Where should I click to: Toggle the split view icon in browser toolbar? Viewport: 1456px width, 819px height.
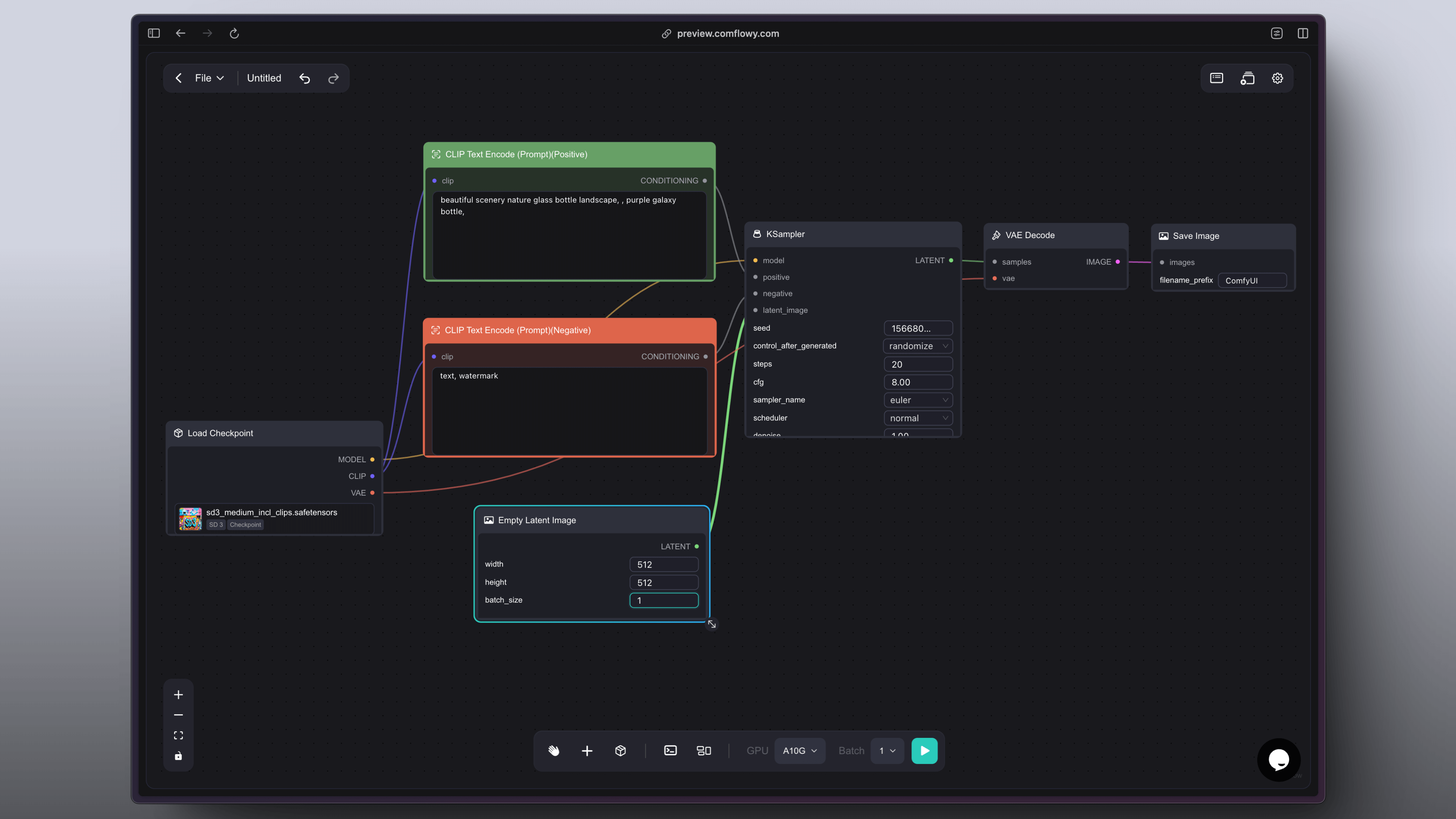[1303, 33]
